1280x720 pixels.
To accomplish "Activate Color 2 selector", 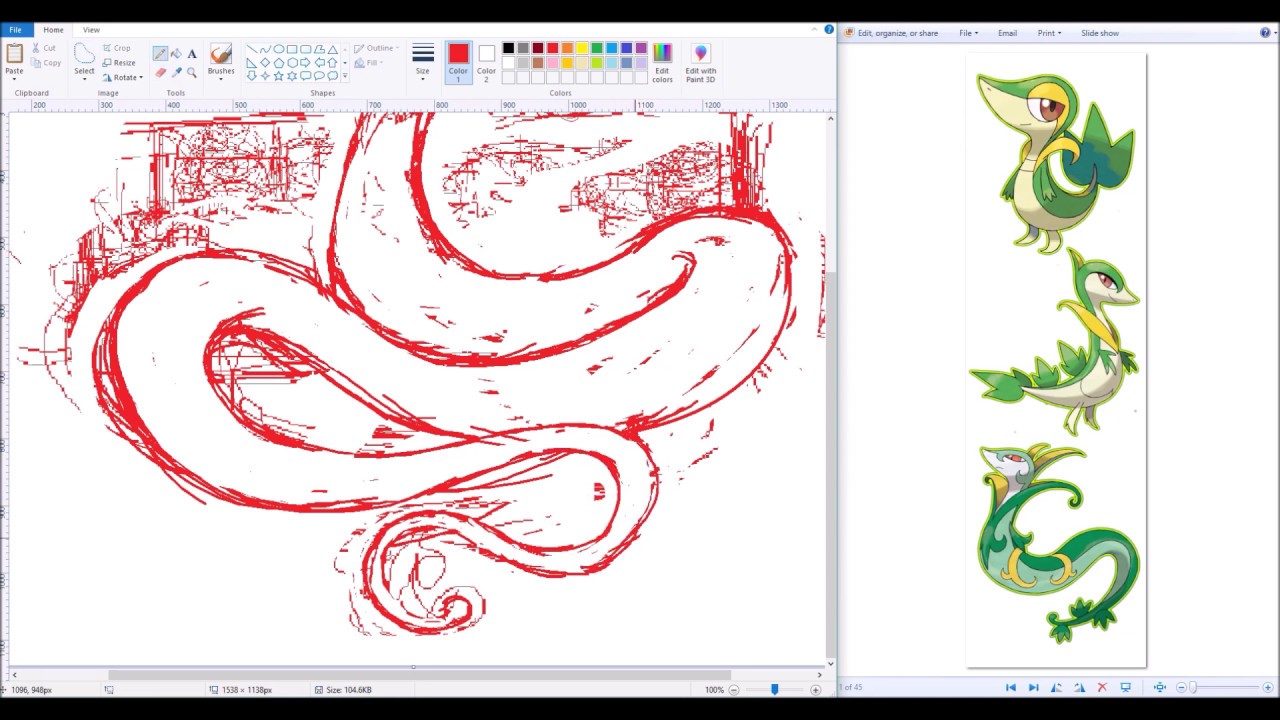I will [486, 62].
